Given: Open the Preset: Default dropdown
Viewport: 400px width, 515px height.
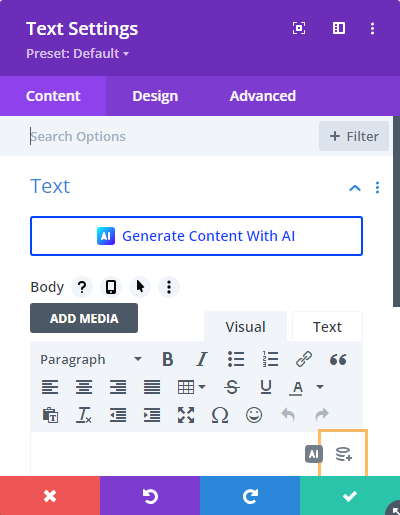Looking at the screenshot, I should tap(78, 53).
